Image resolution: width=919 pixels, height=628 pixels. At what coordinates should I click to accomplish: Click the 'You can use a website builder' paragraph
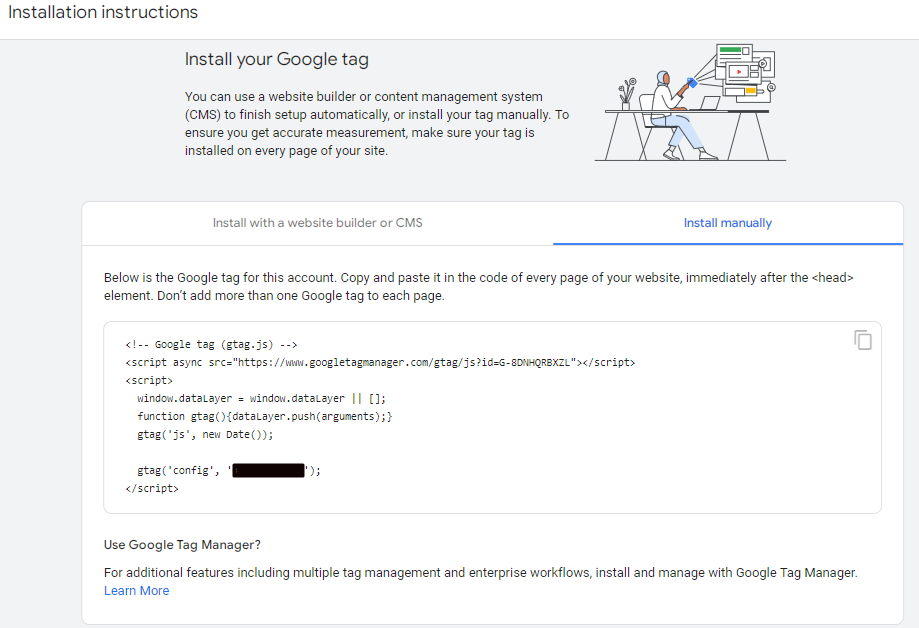coord(377,123)
